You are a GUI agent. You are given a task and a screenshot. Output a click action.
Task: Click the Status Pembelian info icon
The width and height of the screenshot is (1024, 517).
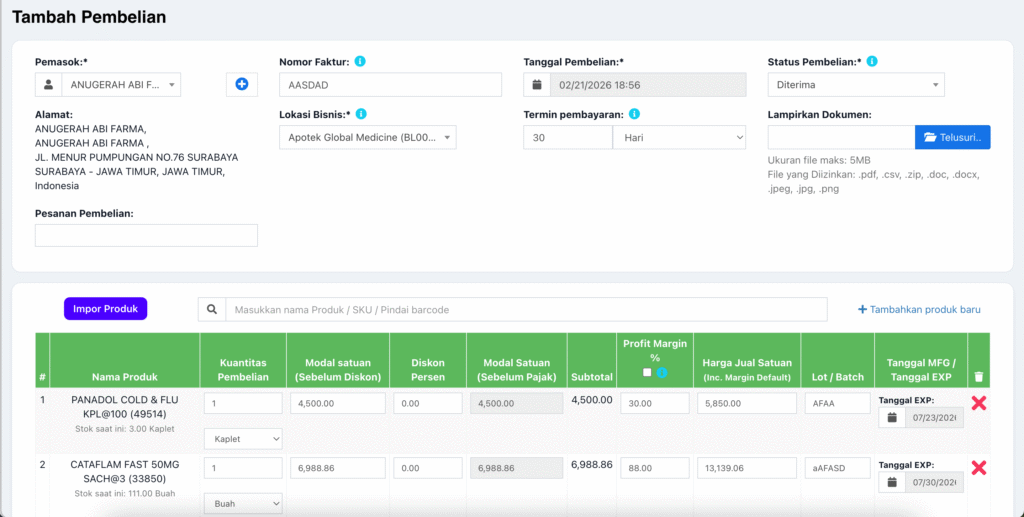tap(872, 62)
